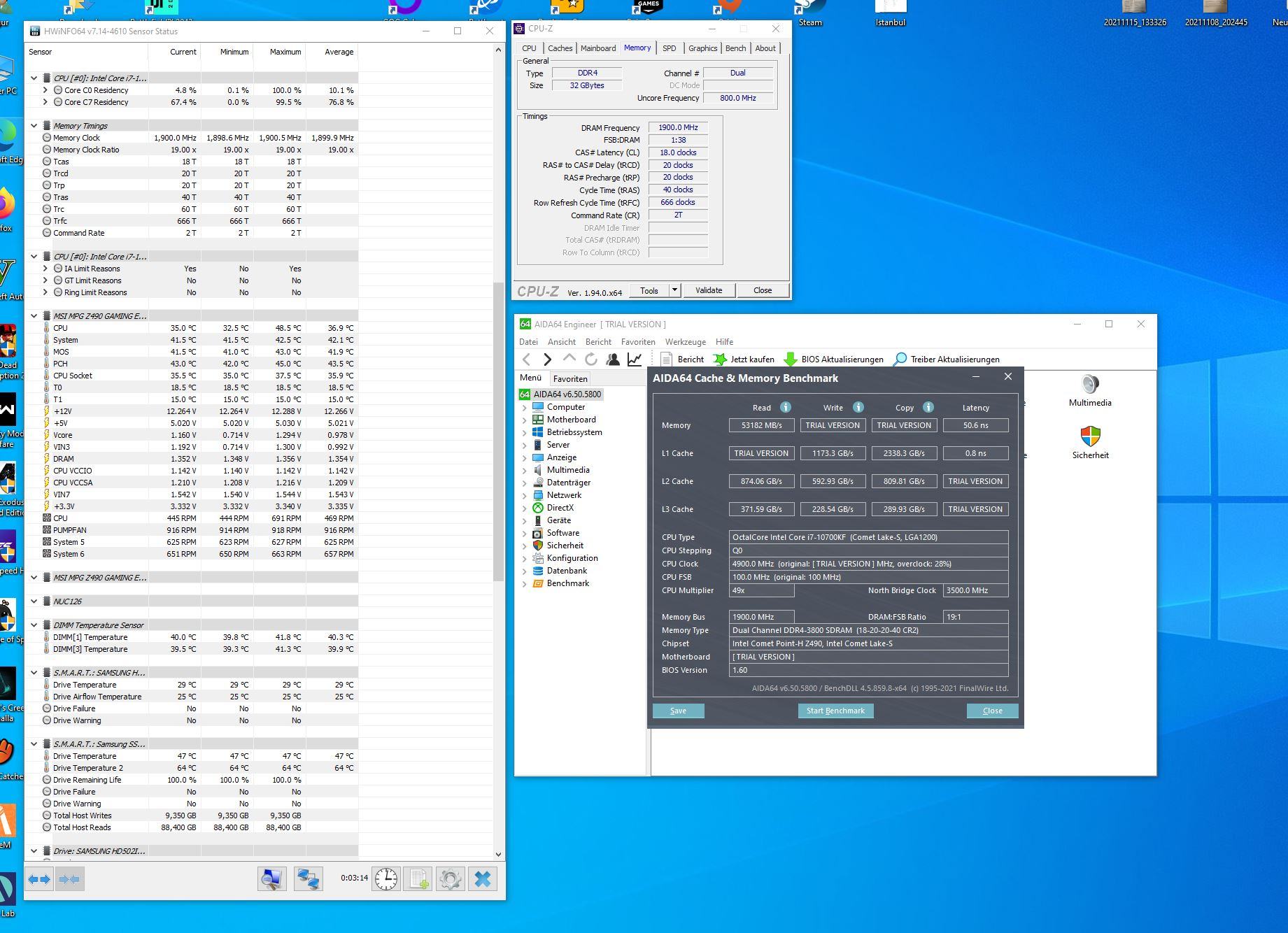The height and width of the screenshot is (933, 1288).
Task: Click Read column info icon
Action: click(786, 407)
